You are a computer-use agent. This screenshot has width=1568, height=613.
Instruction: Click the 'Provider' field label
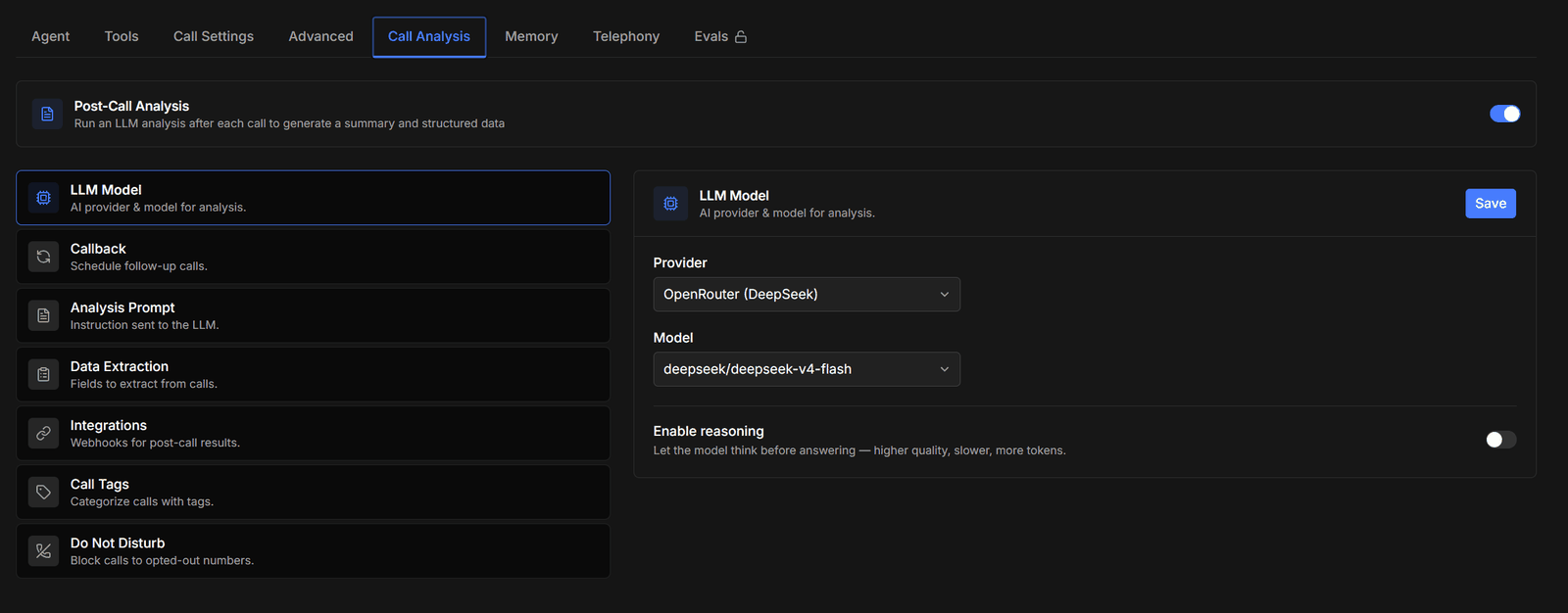tap(680, 262)
